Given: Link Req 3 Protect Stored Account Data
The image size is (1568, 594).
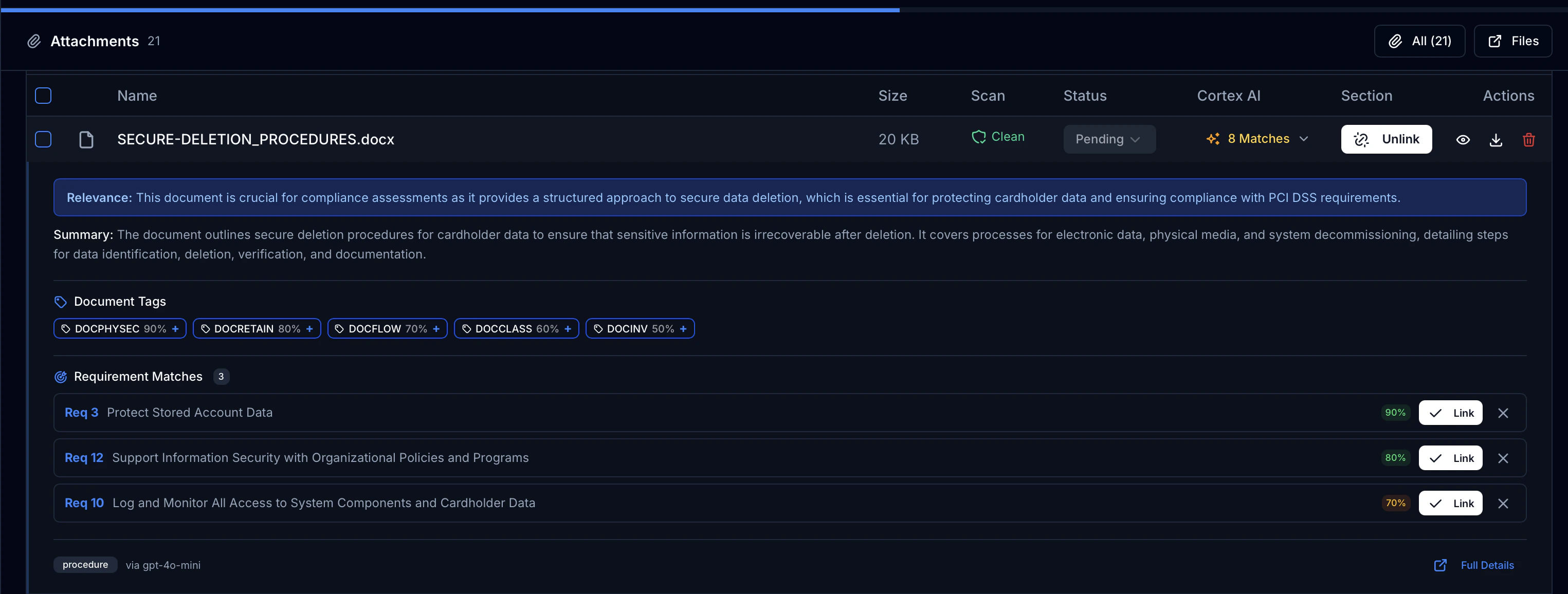Looking at the screenshot, I should click(1450, 412).
